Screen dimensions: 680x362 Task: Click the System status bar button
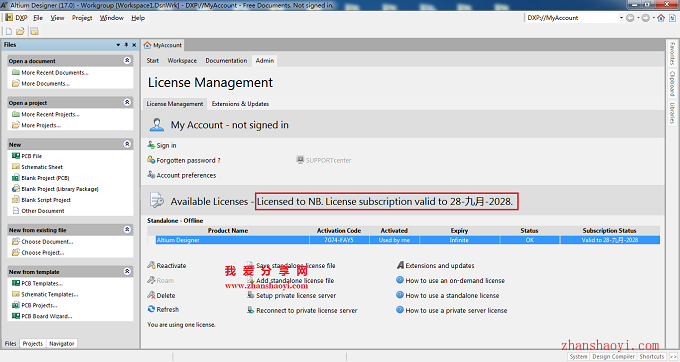578,357
